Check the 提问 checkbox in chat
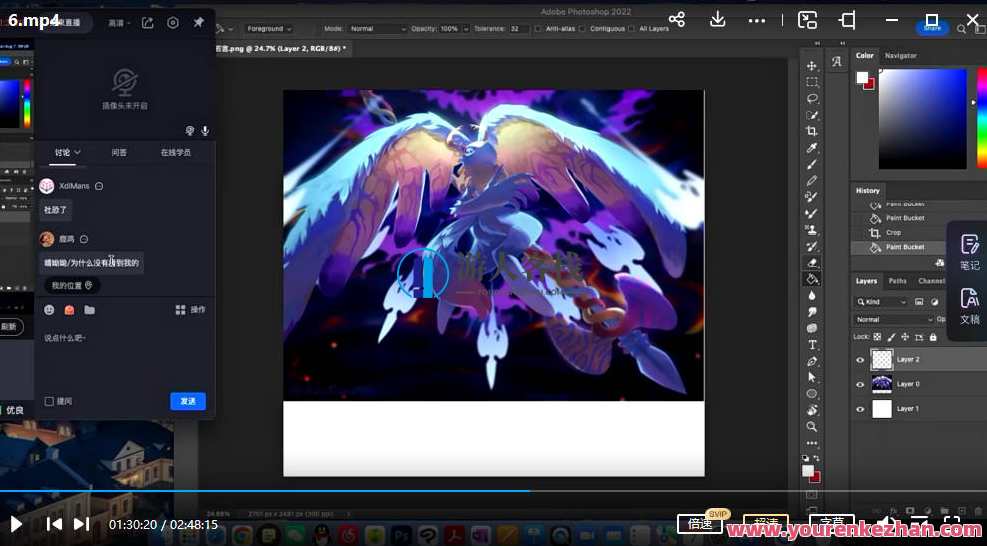 click(x=49, y=401)
